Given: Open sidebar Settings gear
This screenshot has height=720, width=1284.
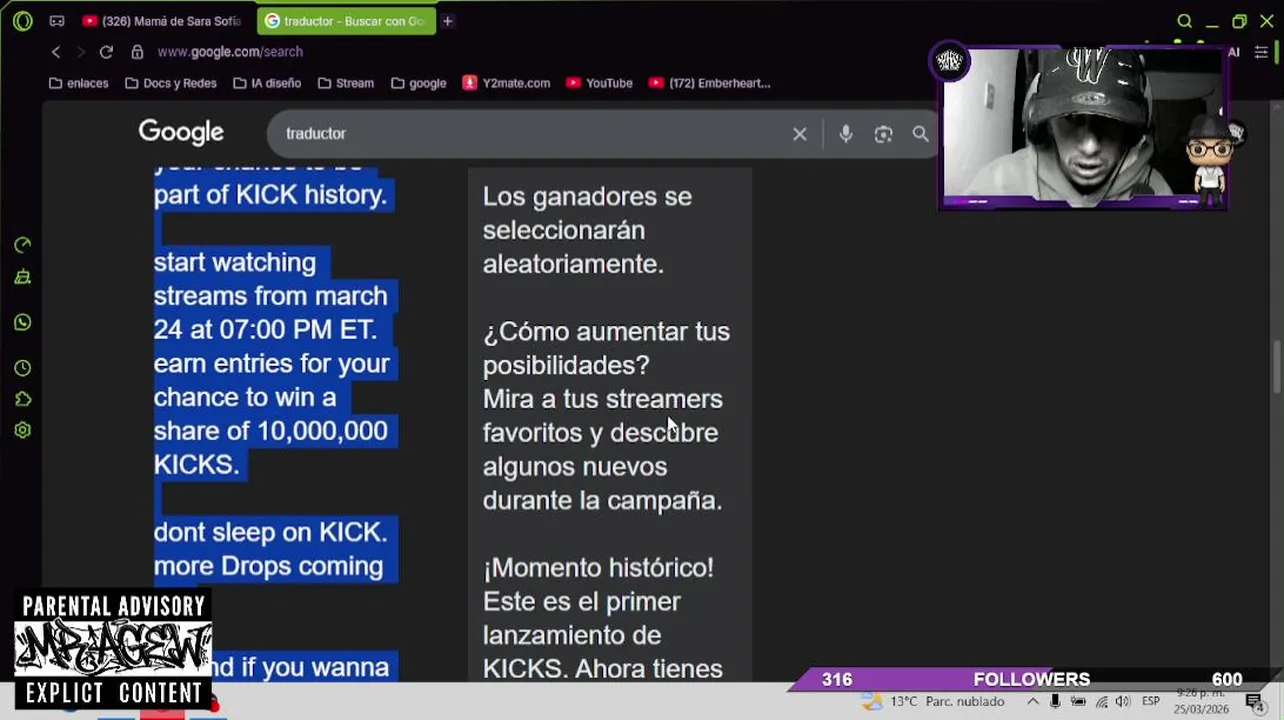Looking at the screenshot, I should [23, 430].
